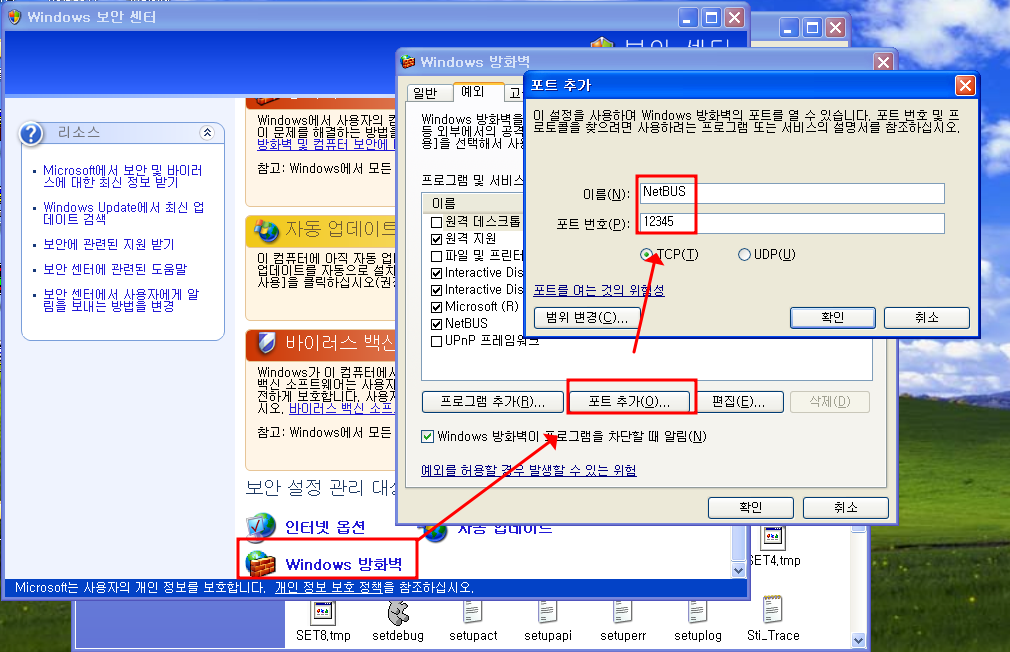Click the 이름(N) input field

tap(792, 193)
